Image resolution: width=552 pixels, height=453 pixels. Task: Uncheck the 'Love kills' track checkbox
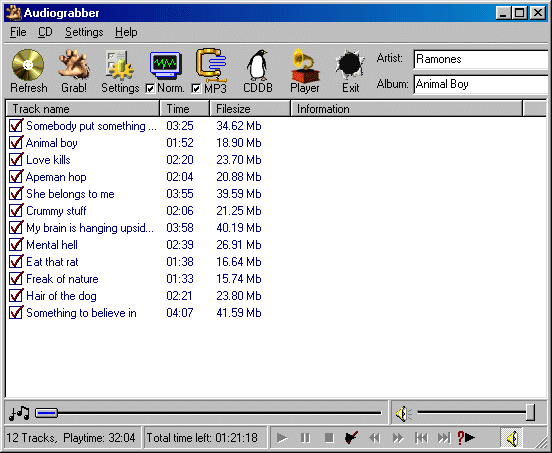[16, 159]
